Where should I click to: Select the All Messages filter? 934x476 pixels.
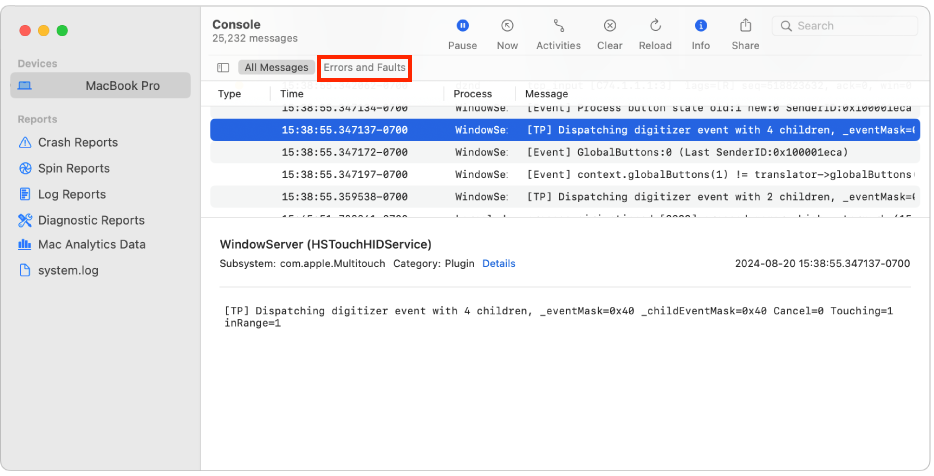point(276,67)
